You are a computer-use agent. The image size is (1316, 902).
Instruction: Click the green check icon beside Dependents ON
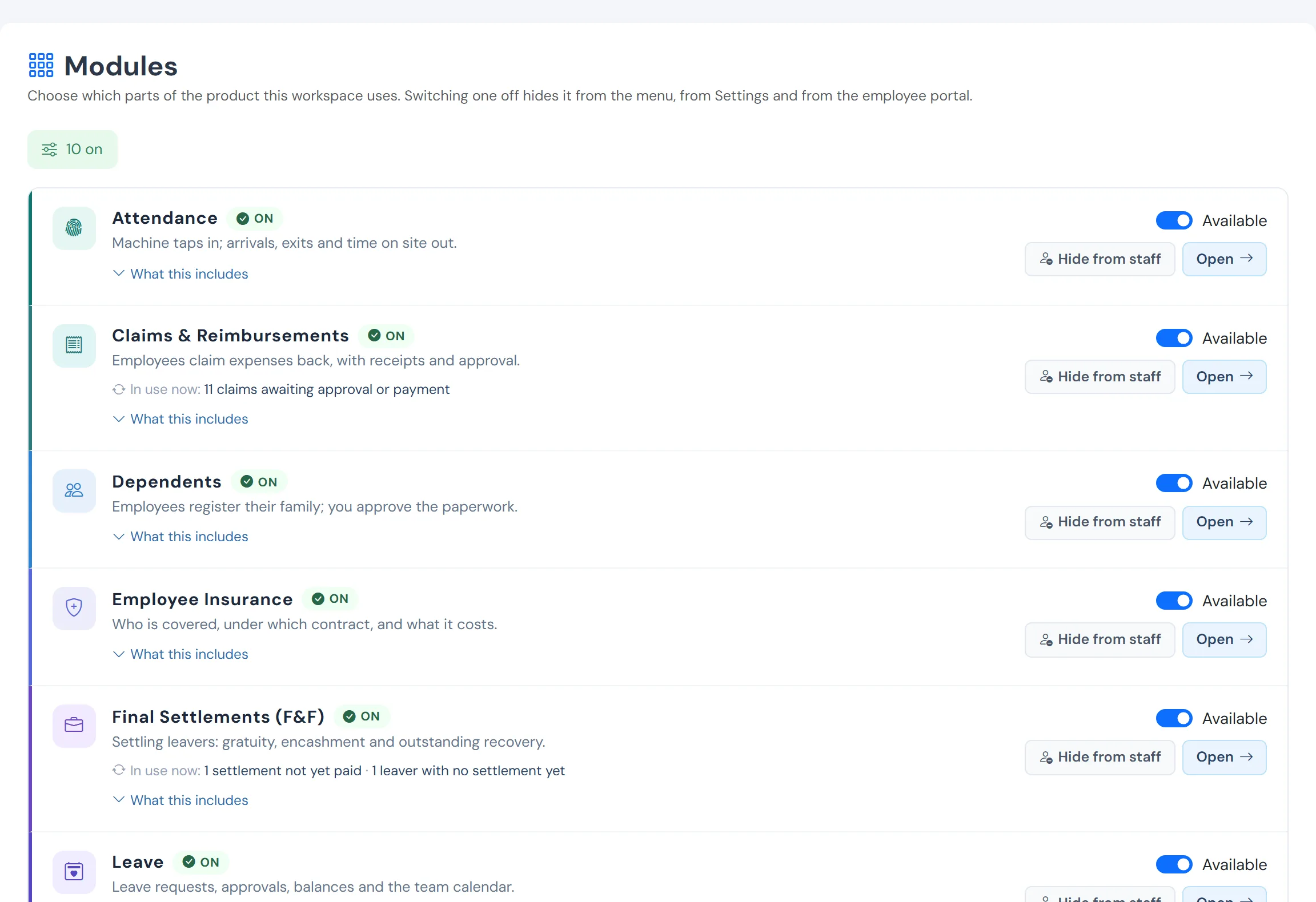[x=247, y=482]
